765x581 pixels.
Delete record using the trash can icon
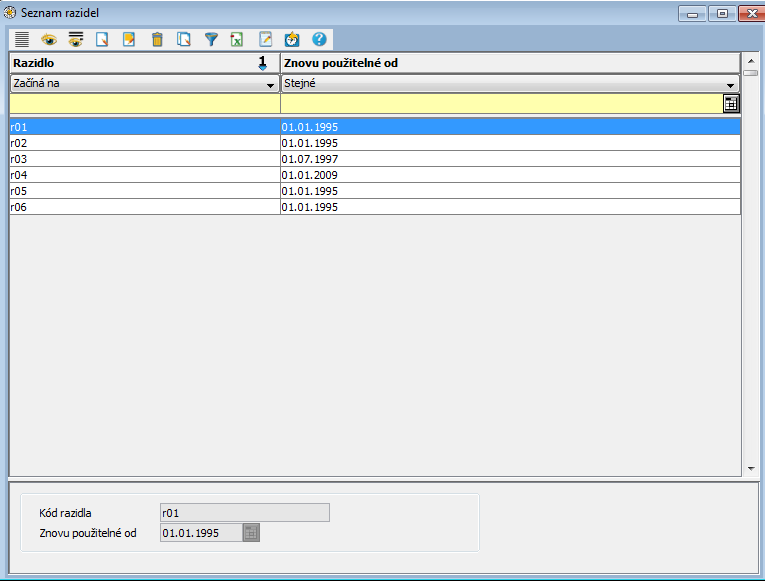157,40
